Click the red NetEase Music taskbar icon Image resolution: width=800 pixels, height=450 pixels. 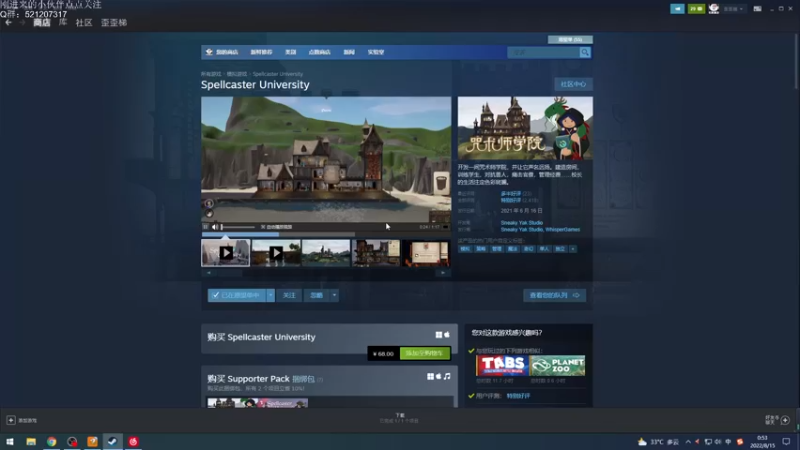[133, 441]
